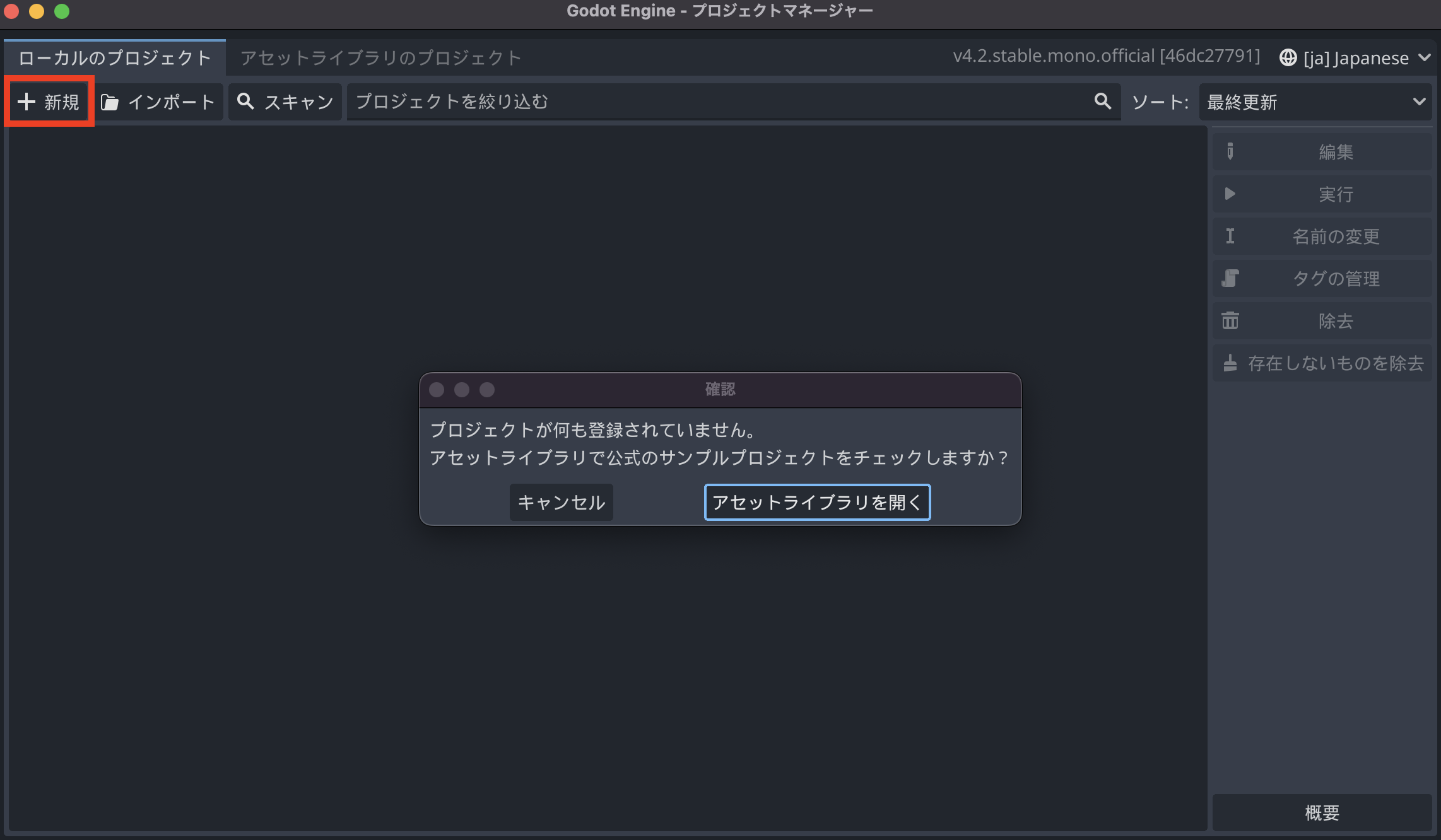Viewport: 1441px width, 840px height.
Task: Click the play icon next to 実行
Action: point(1229,194)
